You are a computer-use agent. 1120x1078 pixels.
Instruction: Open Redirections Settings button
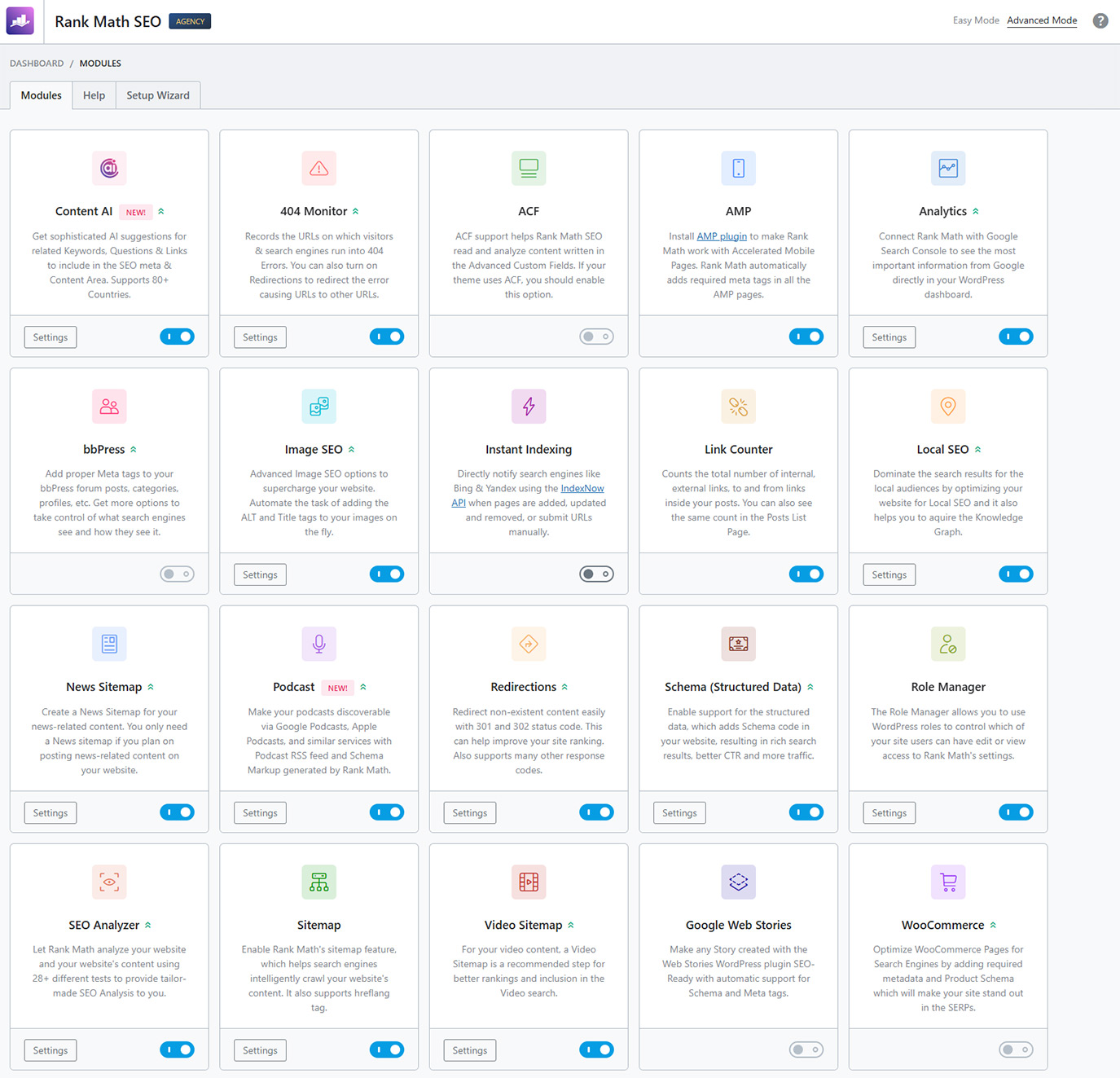point(470,813)
